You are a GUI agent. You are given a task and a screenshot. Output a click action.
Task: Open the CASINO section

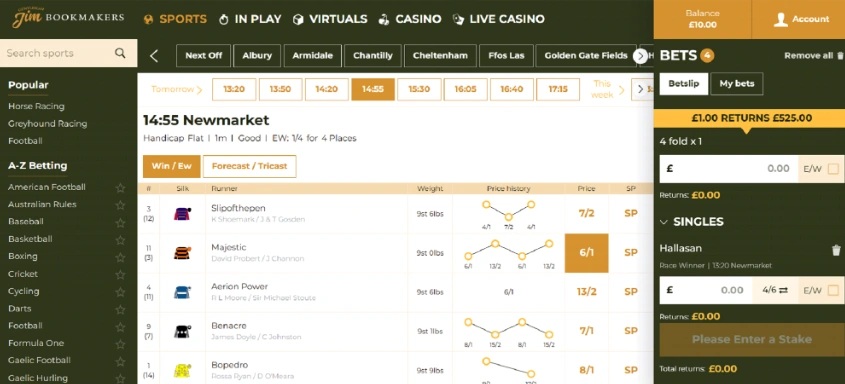410,19
